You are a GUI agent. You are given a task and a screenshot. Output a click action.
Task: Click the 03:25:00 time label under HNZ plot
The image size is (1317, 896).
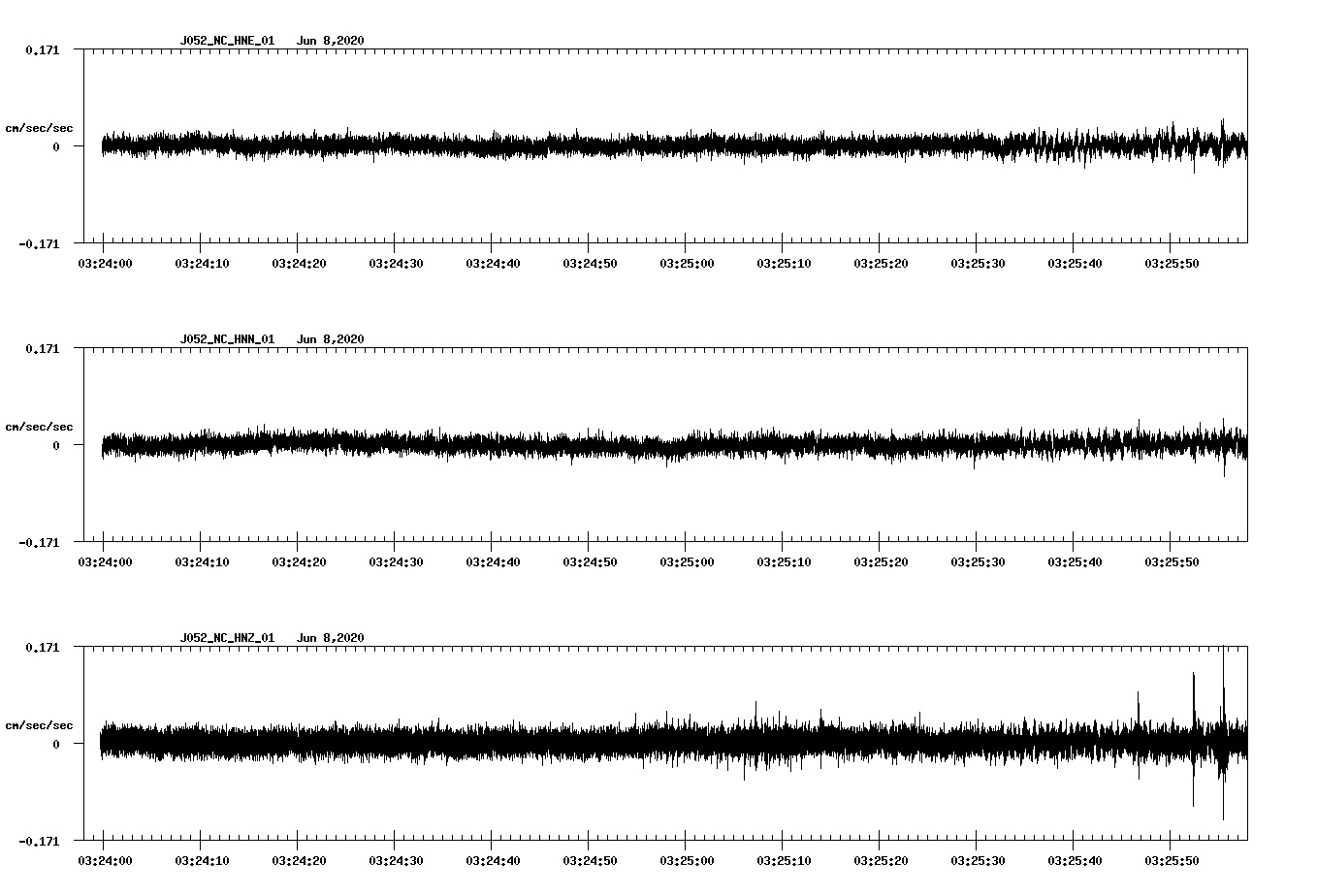pos(686,861)
